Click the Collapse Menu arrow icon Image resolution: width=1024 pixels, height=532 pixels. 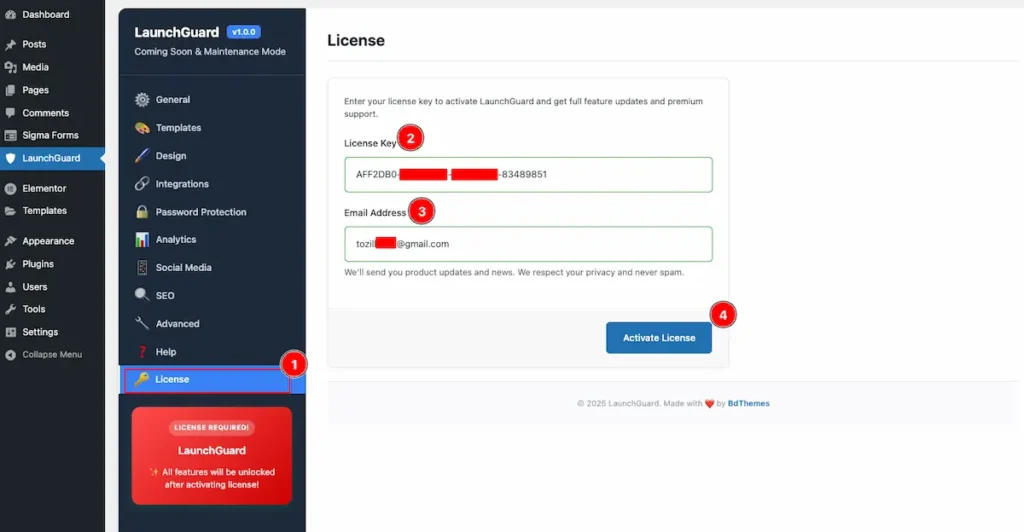(x=10, y=354)
